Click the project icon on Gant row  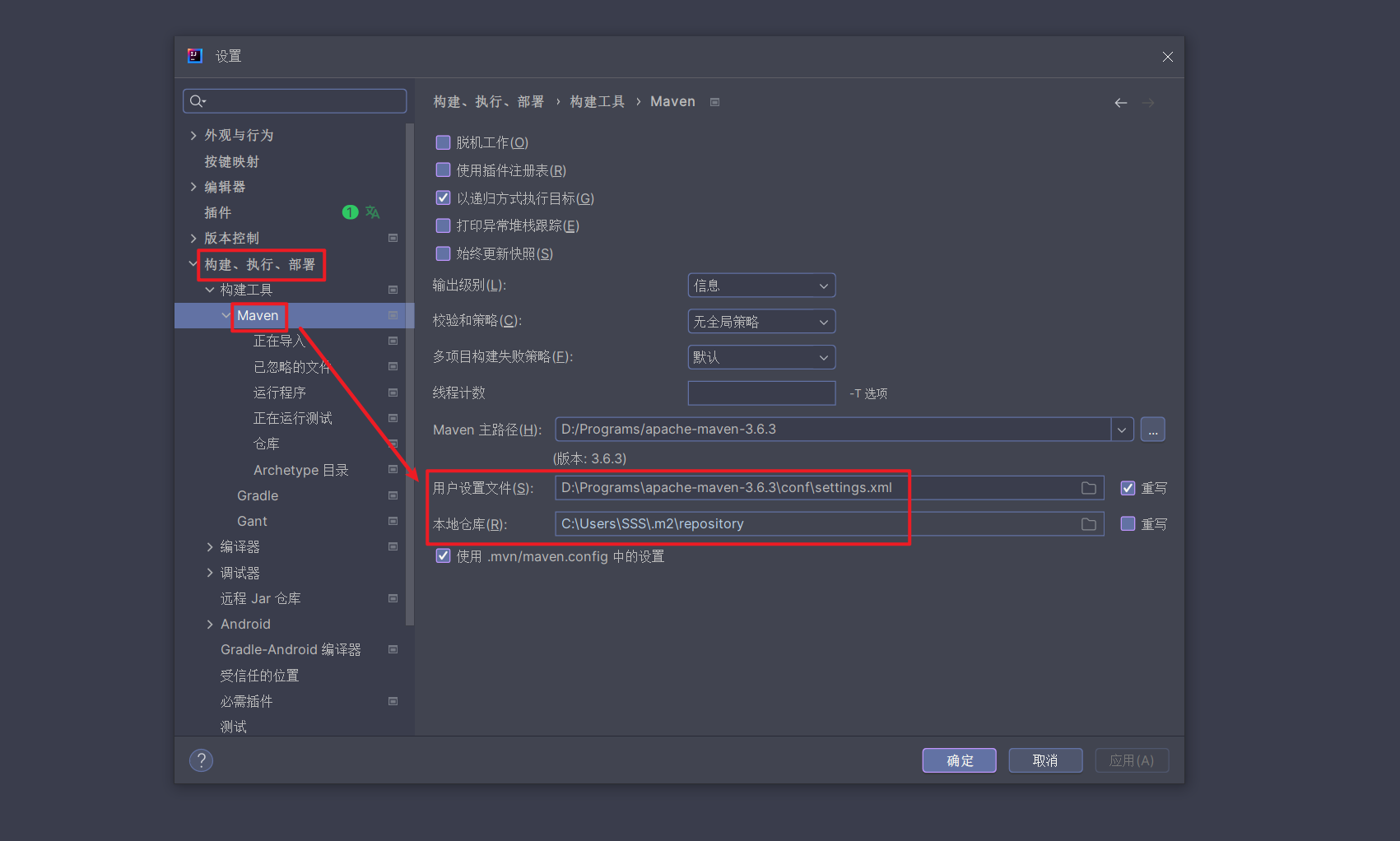tap(393, 521)
